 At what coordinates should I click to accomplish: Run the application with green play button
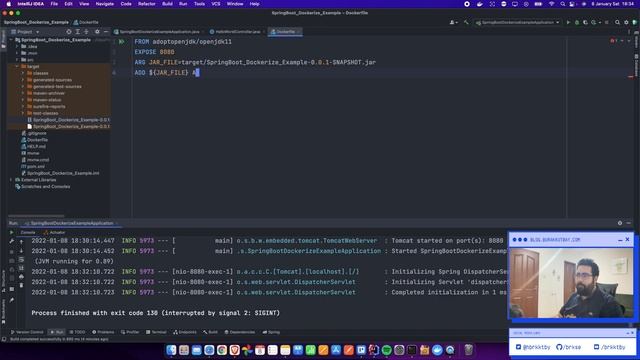click(568, 22)
